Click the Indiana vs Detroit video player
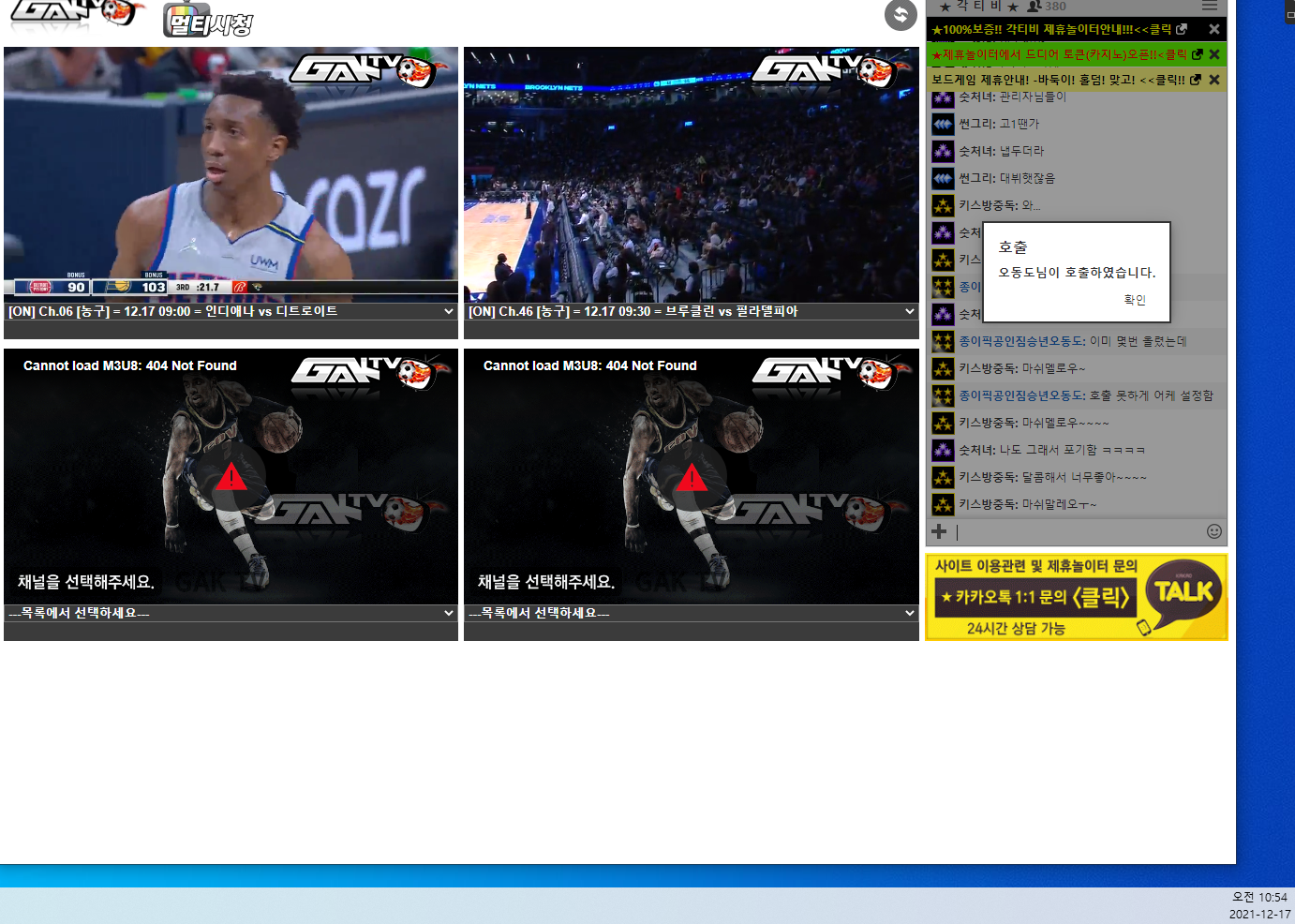This screenshot has width=1295, height=924. [231, 174]
